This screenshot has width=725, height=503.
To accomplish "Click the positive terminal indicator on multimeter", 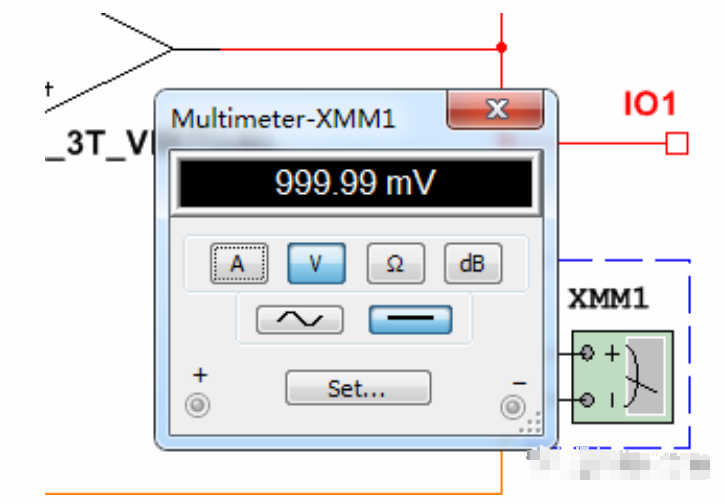I will 198,405.
